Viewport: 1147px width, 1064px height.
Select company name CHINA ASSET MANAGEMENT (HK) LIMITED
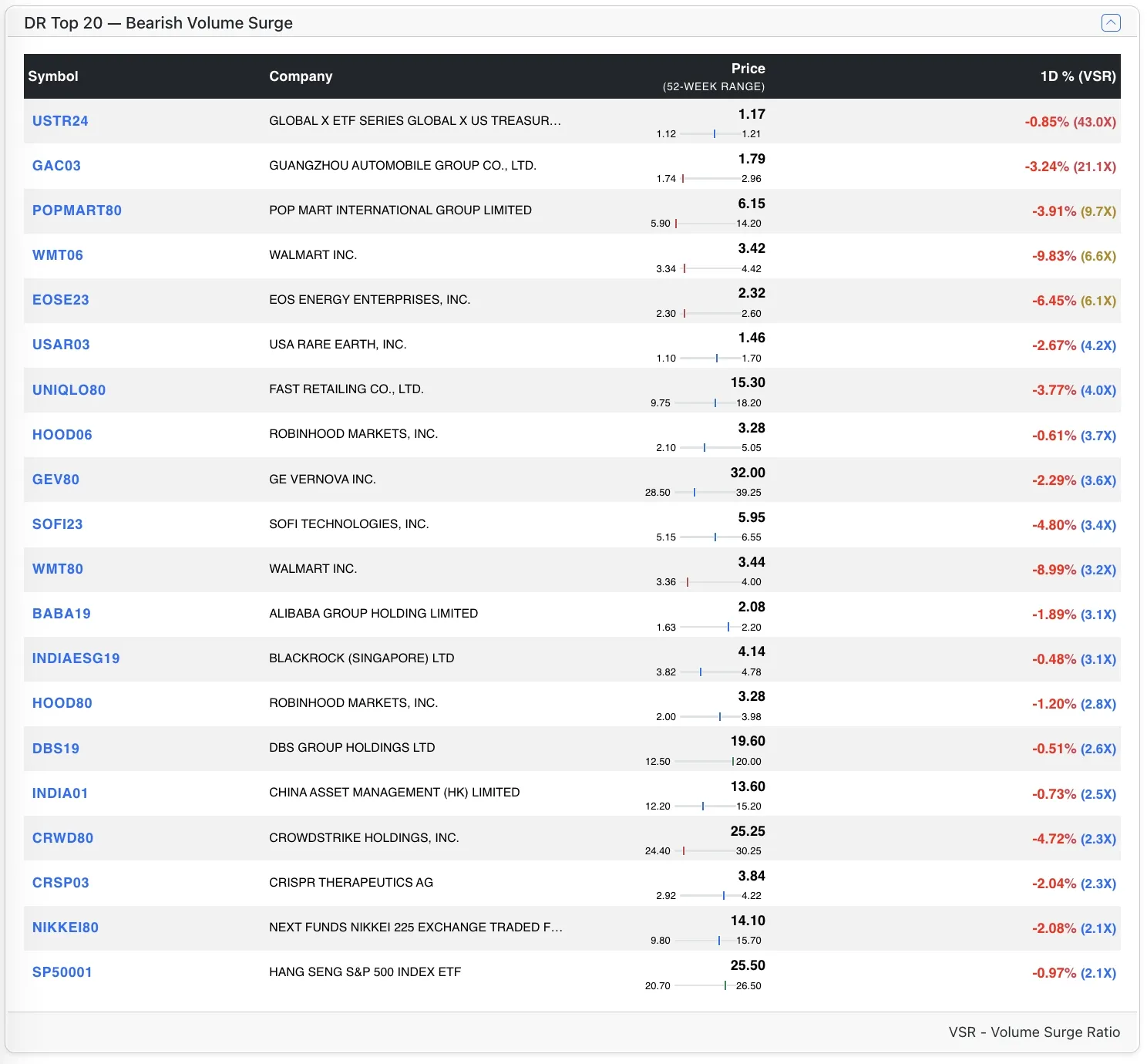[x=394, y=793]
